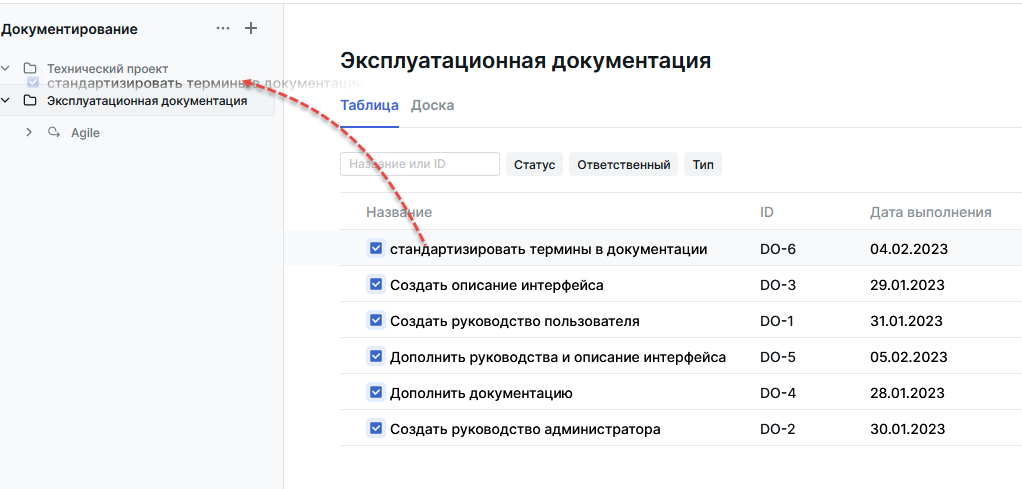
Task: Click task icon for Дополнить документацию
Action: click(x=376, y=393)
